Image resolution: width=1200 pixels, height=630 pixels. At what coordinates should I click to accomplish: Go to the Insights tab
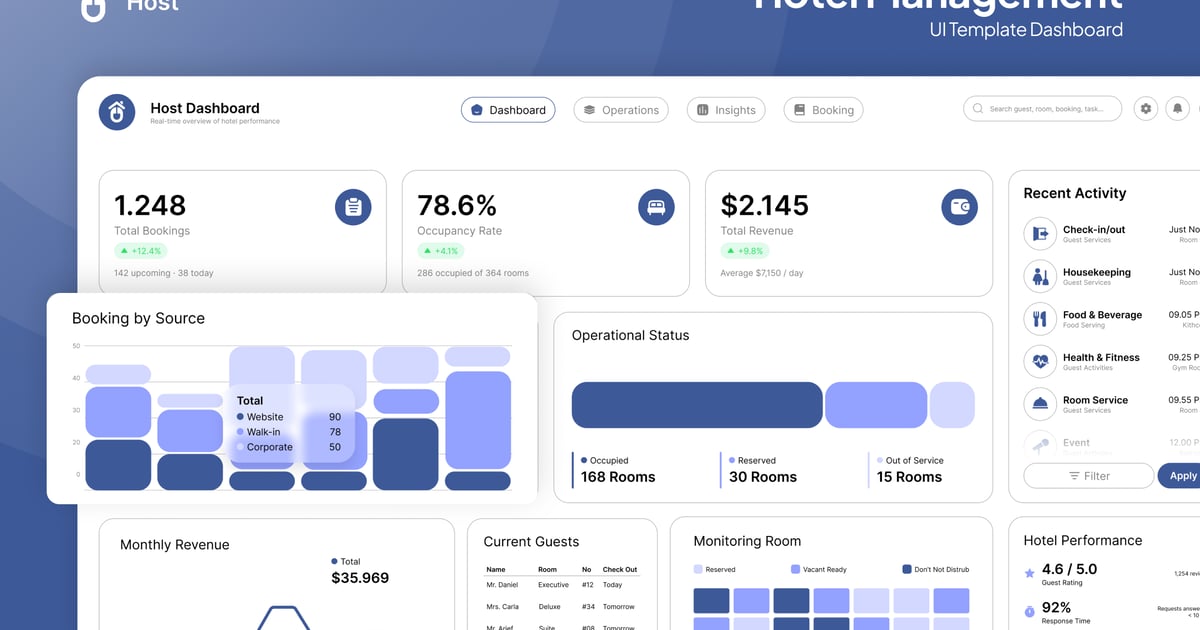(726, 110)
